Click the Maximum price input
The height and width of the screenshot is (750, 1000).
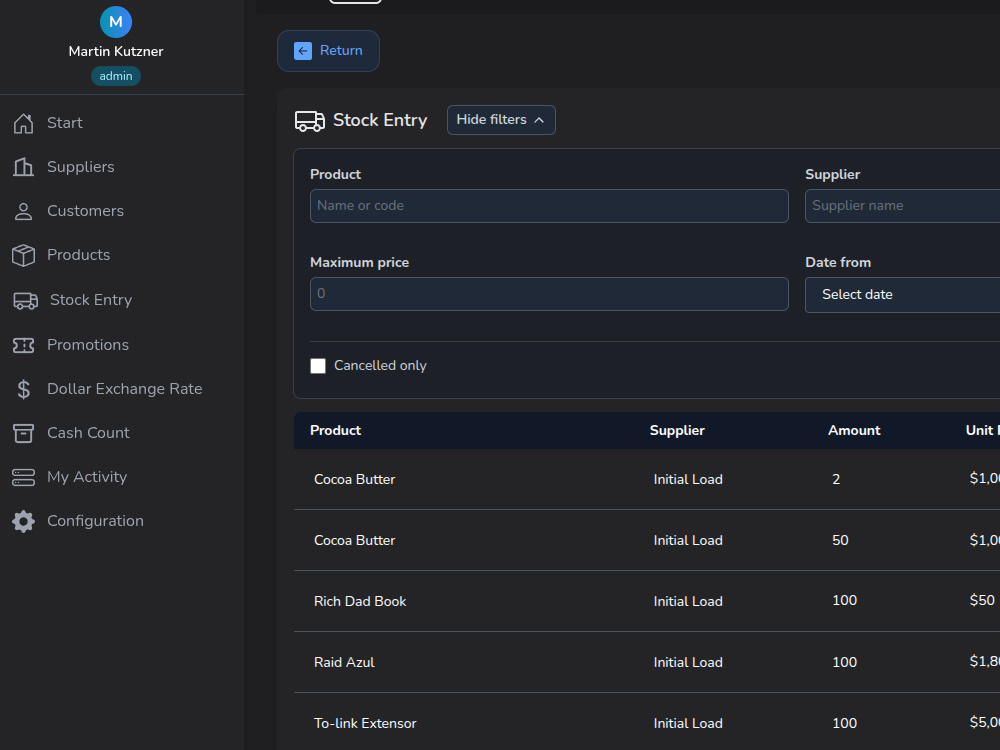pyautogui.click(x=549, y=294)
